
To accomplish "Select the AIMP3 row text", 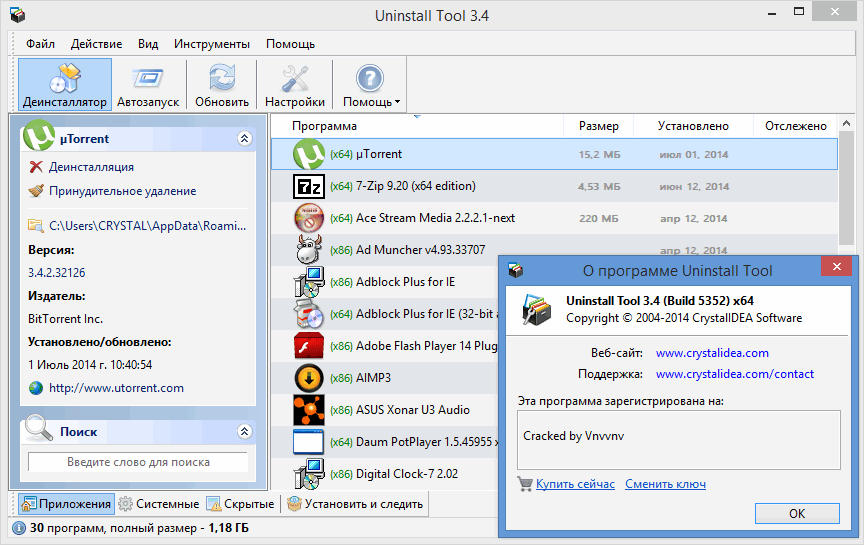I will click(x=373, y=378).
